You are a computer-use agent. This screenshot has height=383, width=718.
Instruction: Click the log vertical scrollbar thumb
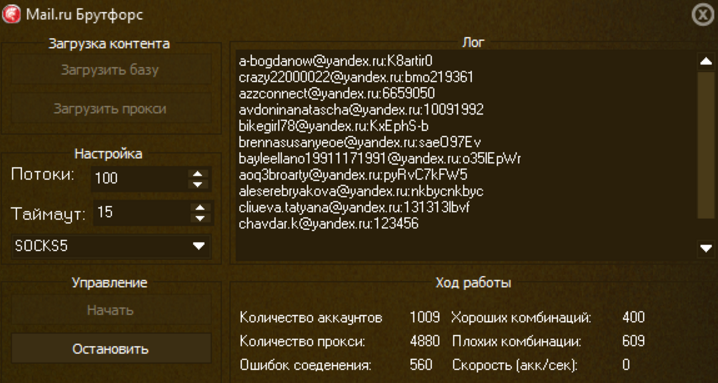(x=706, y=144)
